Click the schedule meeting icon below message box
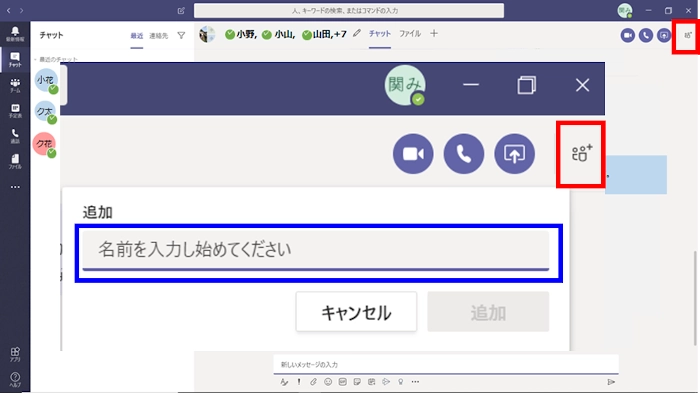The width and height of the screenshot is (700, 393). [x=371, y=382]
